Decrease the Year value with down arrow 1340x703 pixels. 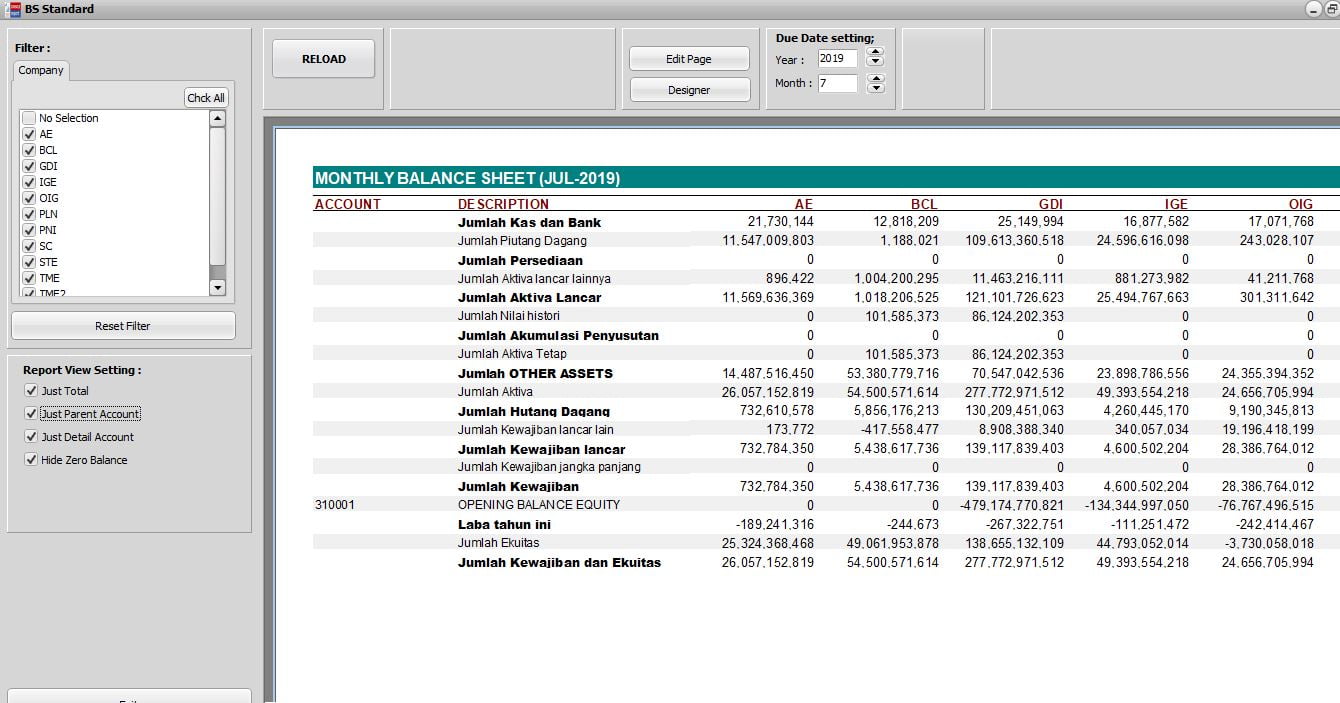coord(876,63)
